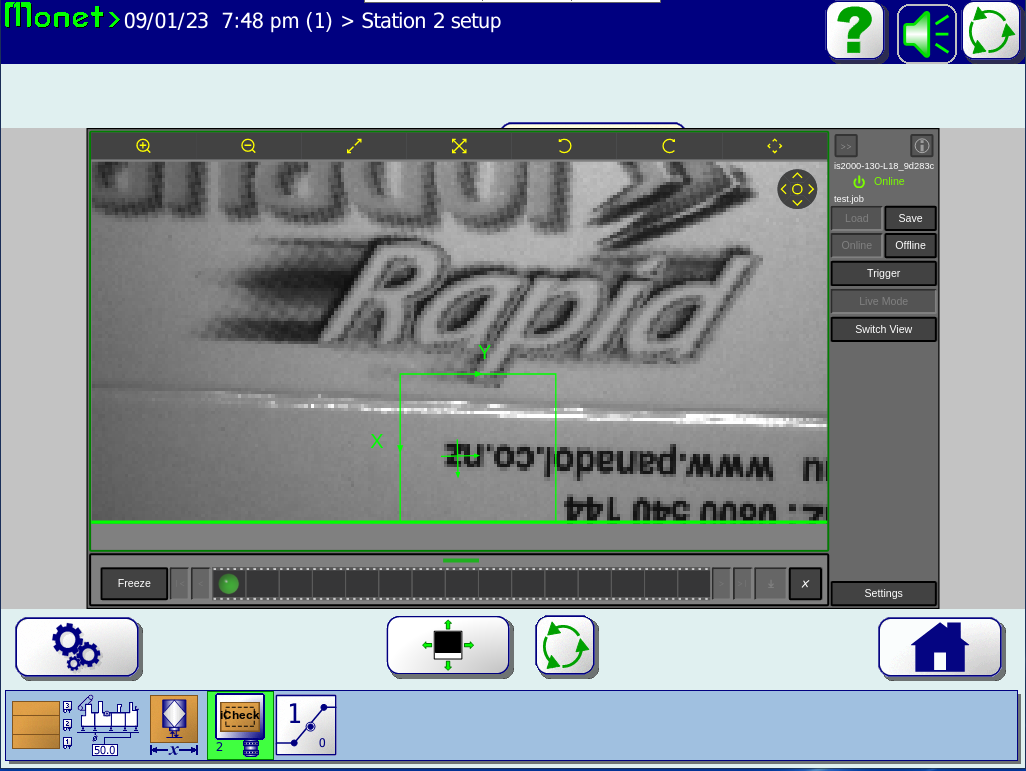Click the top-right green circular arrows button
This screenshot has height=771, width=1026.
991,31
